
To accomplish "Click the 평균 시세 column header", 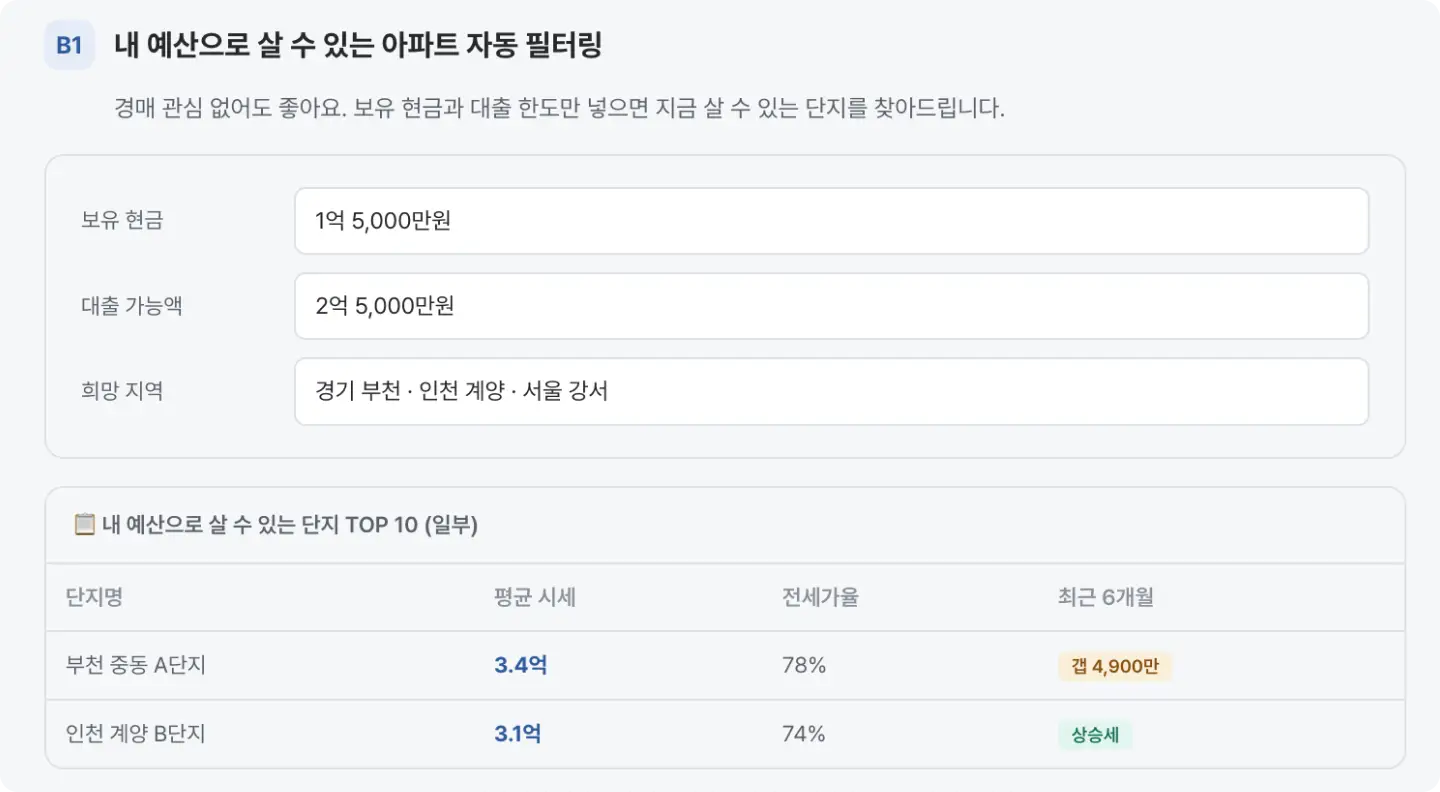I will [535, 597].
